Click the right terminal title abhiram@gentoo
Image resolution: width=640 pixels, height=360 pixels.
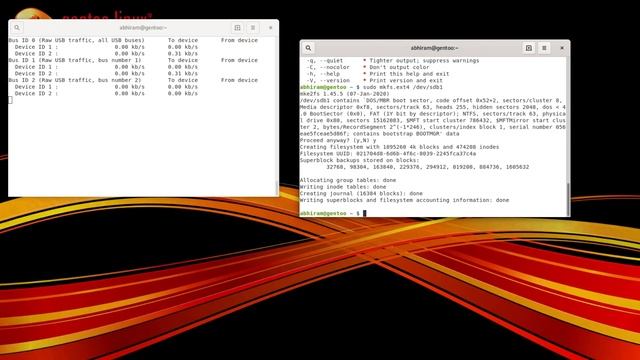(x=434, y=48)
